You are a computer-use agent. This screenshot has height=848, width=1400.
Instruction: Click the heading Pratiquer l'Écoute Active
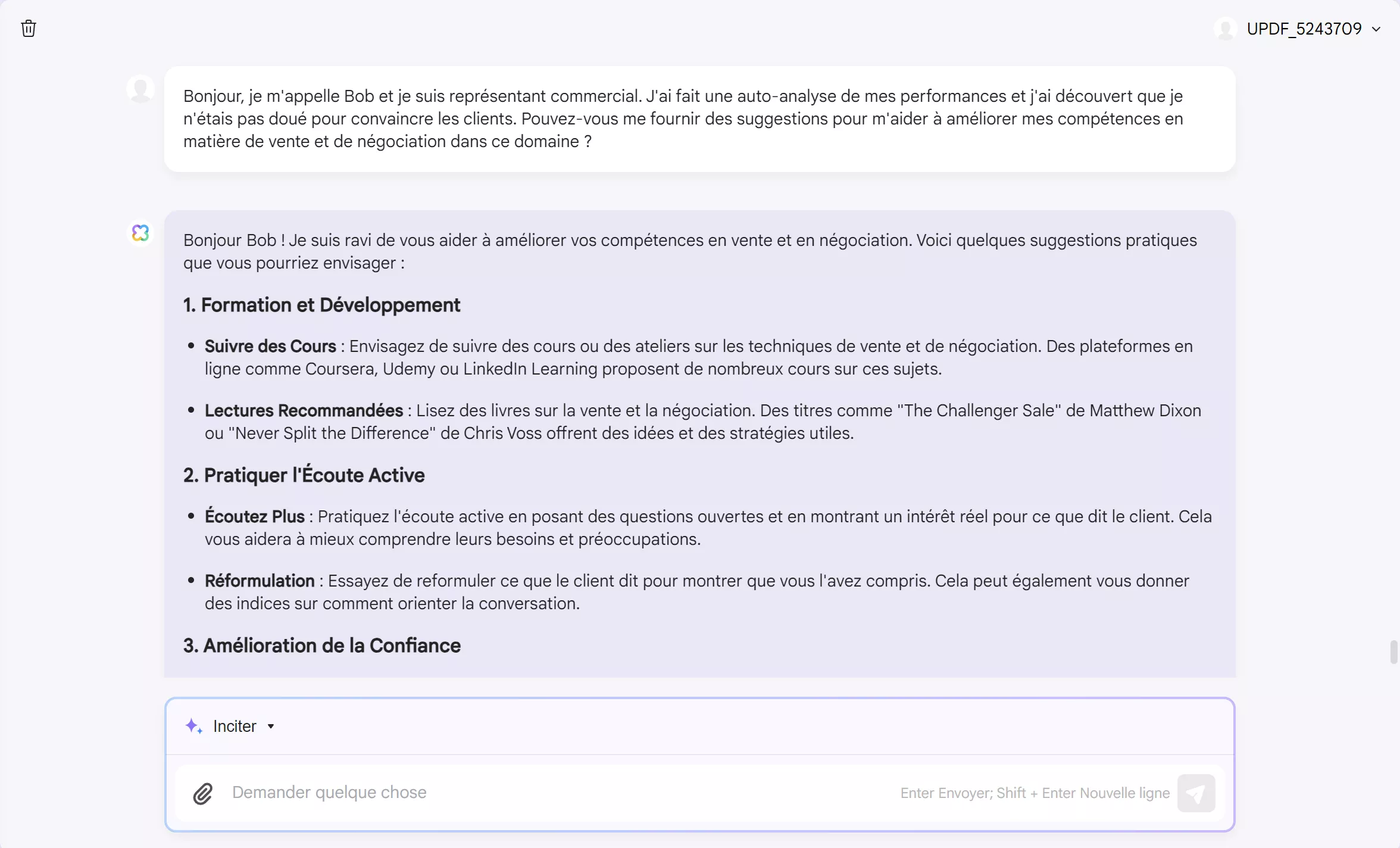(x=303, y=475)
